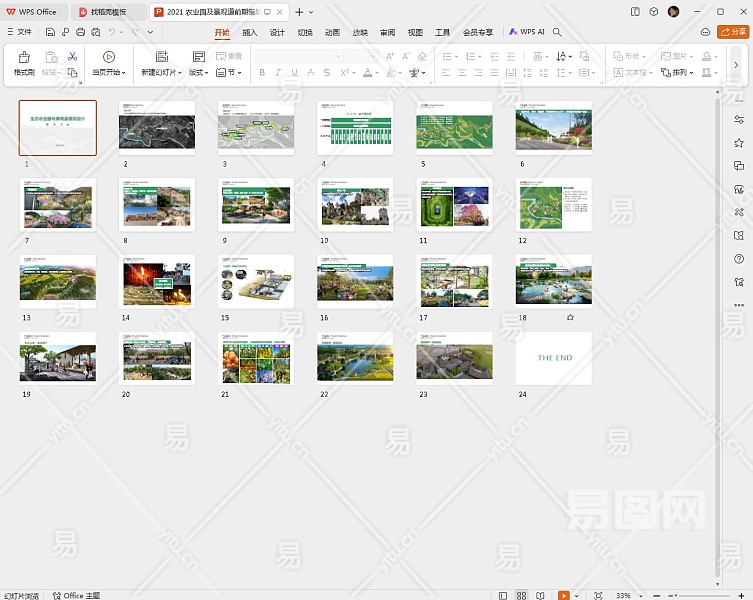753x600 pixels.
Task: Click the New Slide icon
Action: pos(161,57)
